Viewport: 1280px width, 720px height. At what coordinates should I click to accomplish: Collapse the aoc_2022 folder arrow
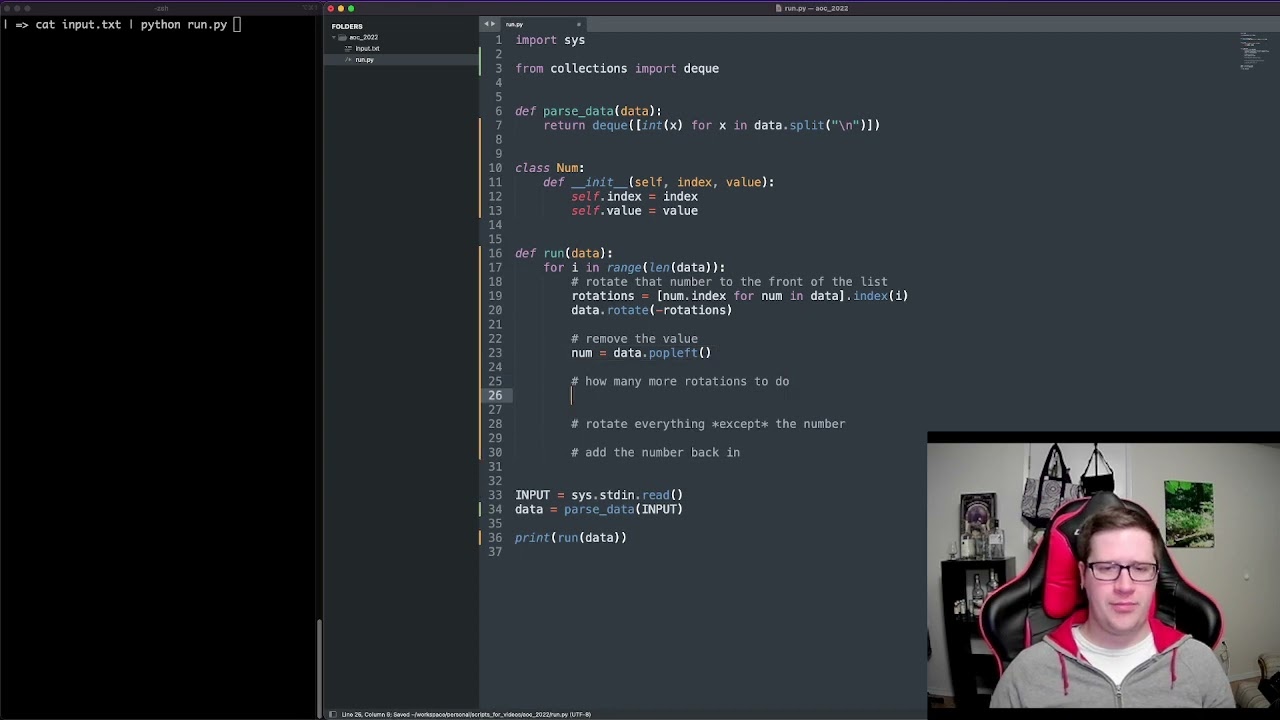tap(335, 37)
